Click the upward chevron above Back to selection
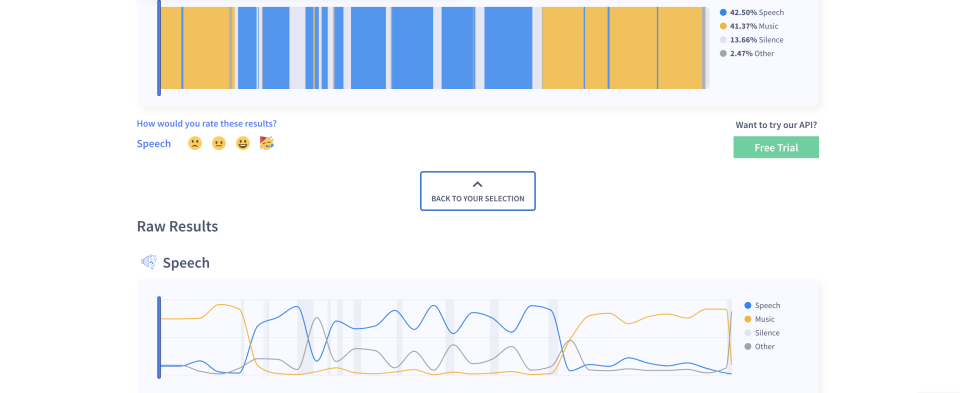Viewport: 960px width, 393px height. point(478,184)
